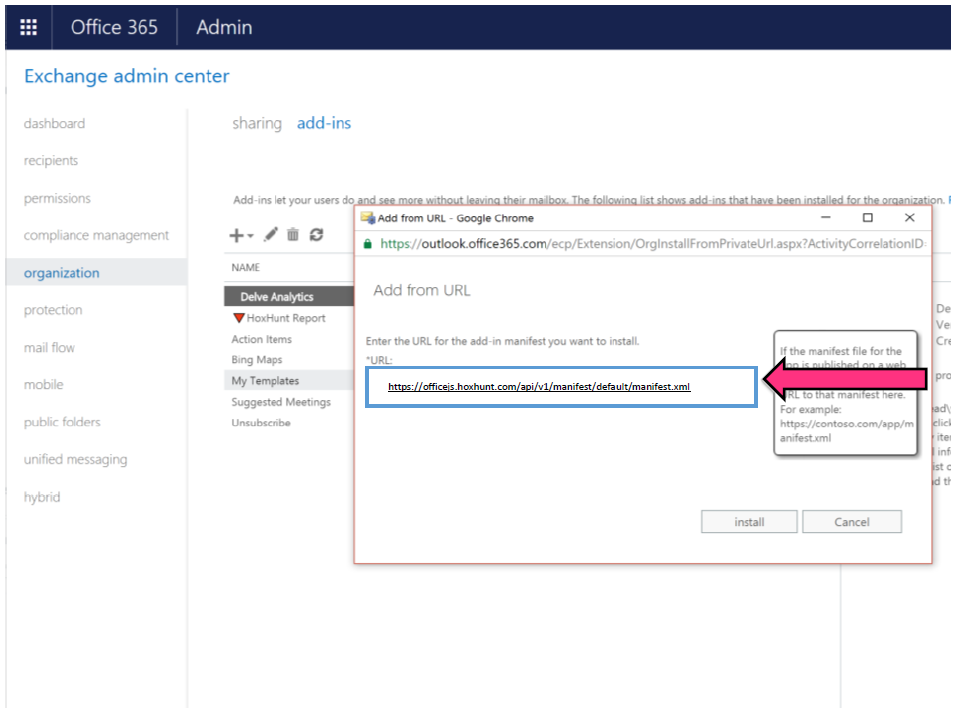Open the Office 365 app launcher grid

28,27
